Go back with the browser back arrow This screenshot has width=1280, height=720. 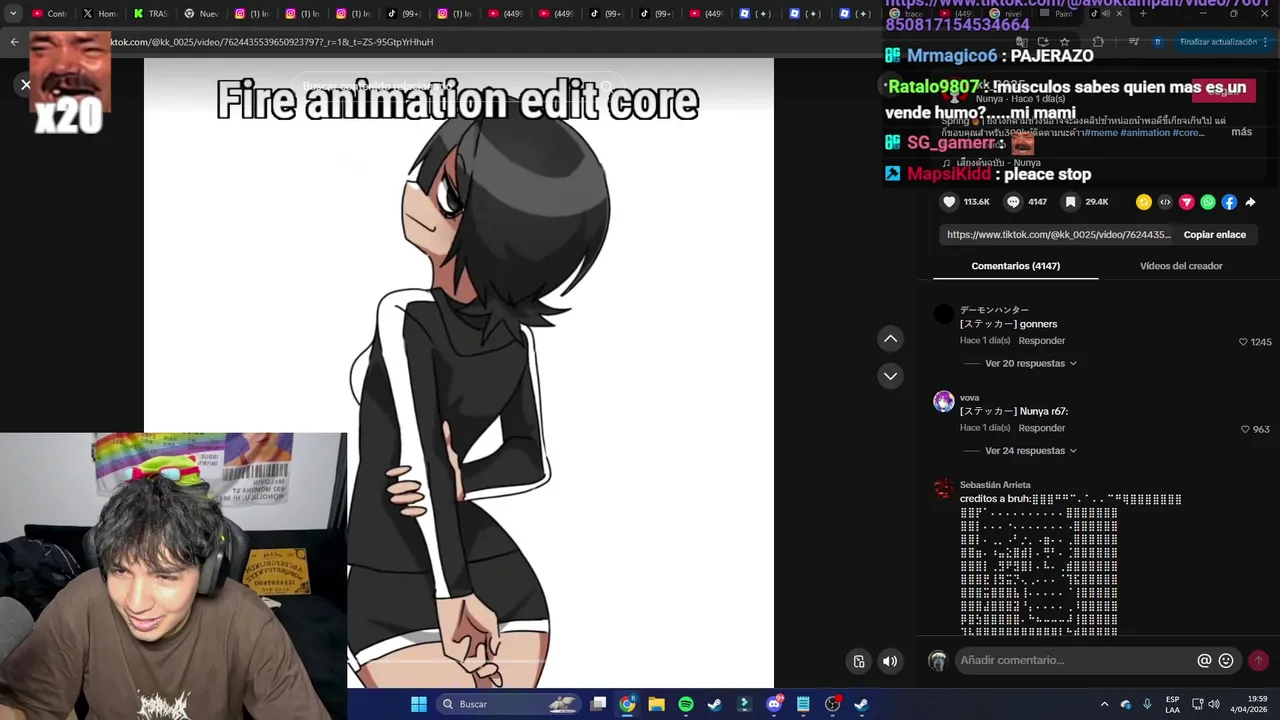(14, 42)
